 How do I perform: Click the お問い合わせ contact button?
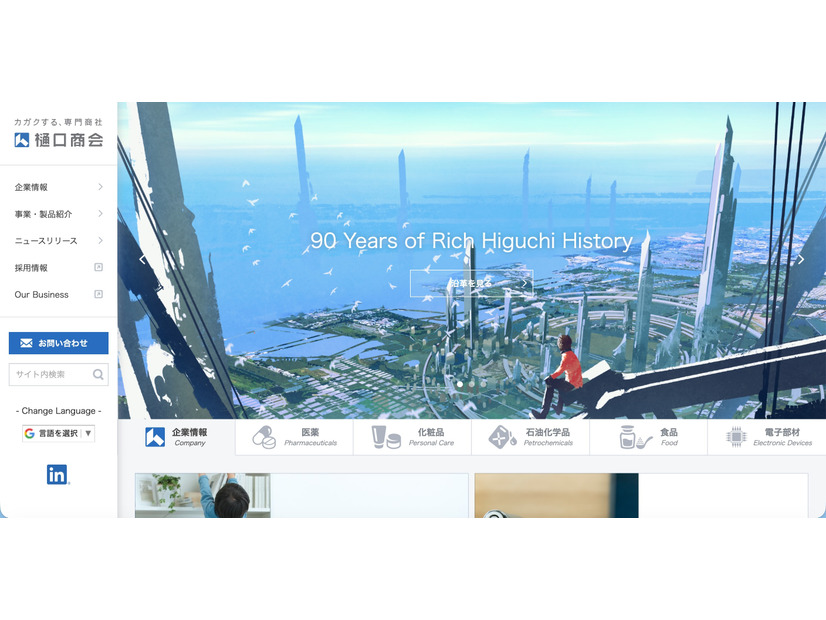[58, 343]
